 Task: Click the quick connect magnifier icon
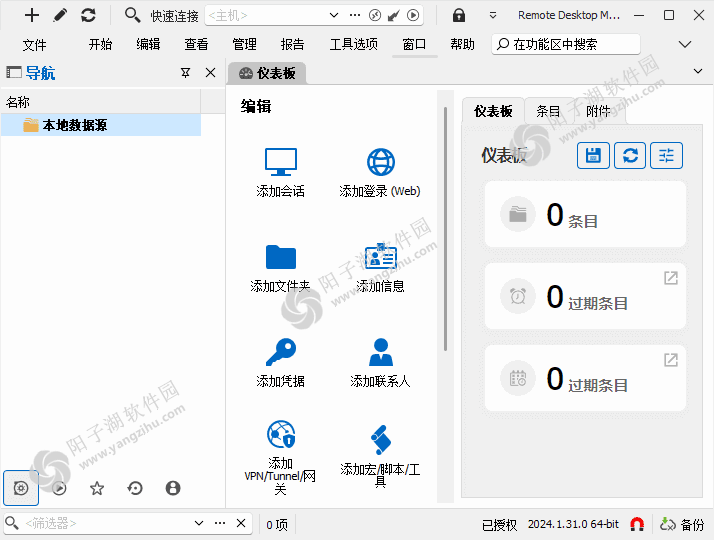click(x=132, y=15)
